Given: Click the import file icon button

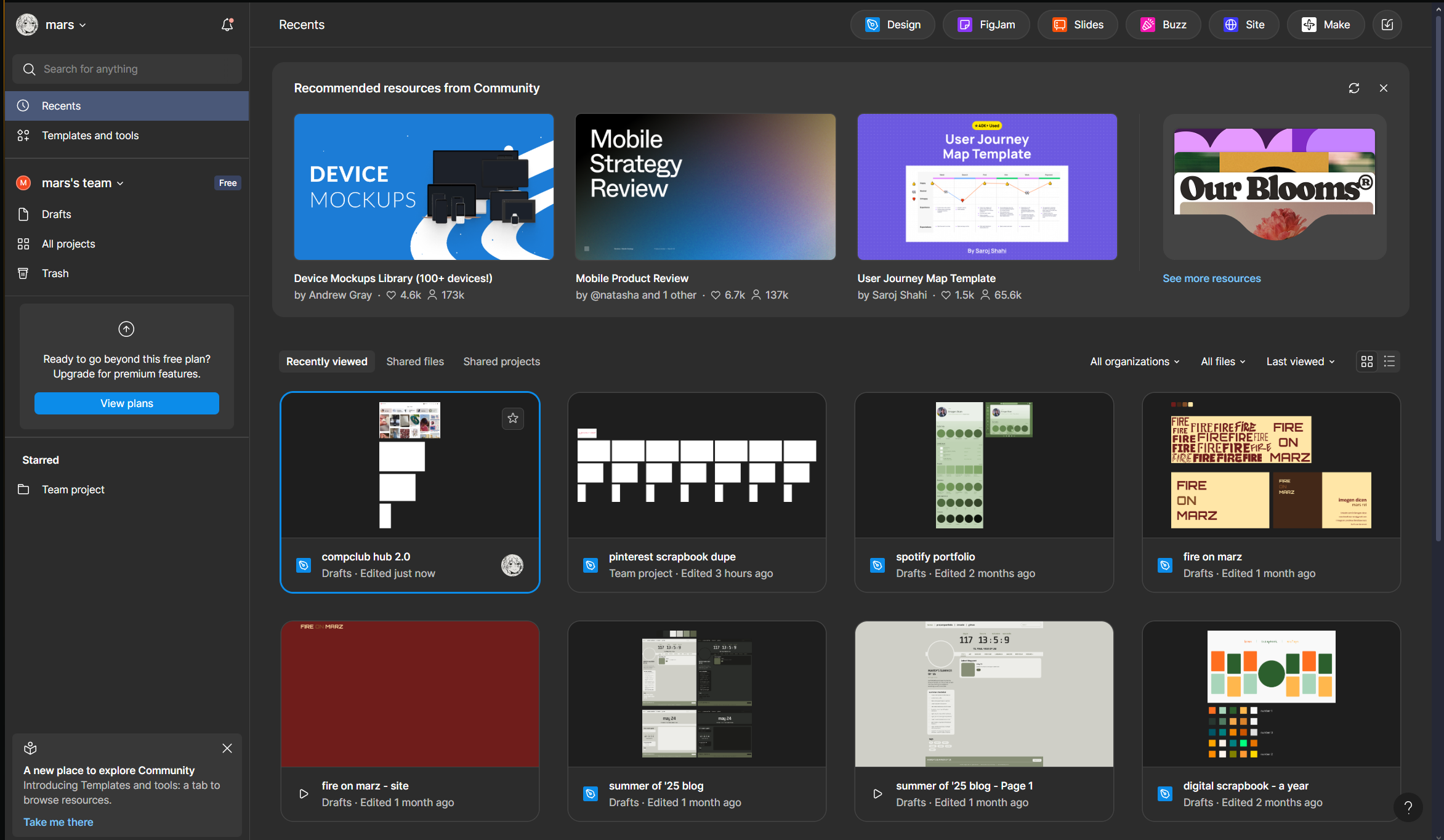Looking at the screenshot, I should pos(1387,25).
